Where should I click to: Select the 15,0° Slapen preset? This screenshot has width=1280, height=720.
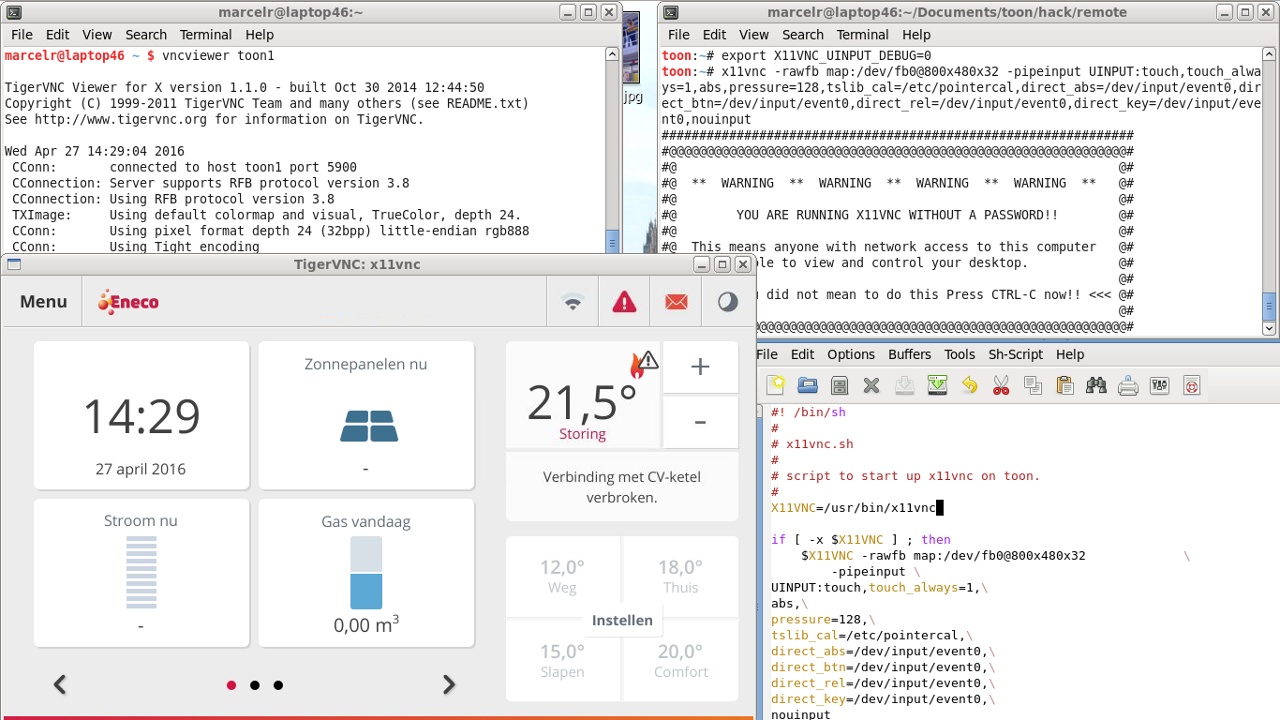562,660
